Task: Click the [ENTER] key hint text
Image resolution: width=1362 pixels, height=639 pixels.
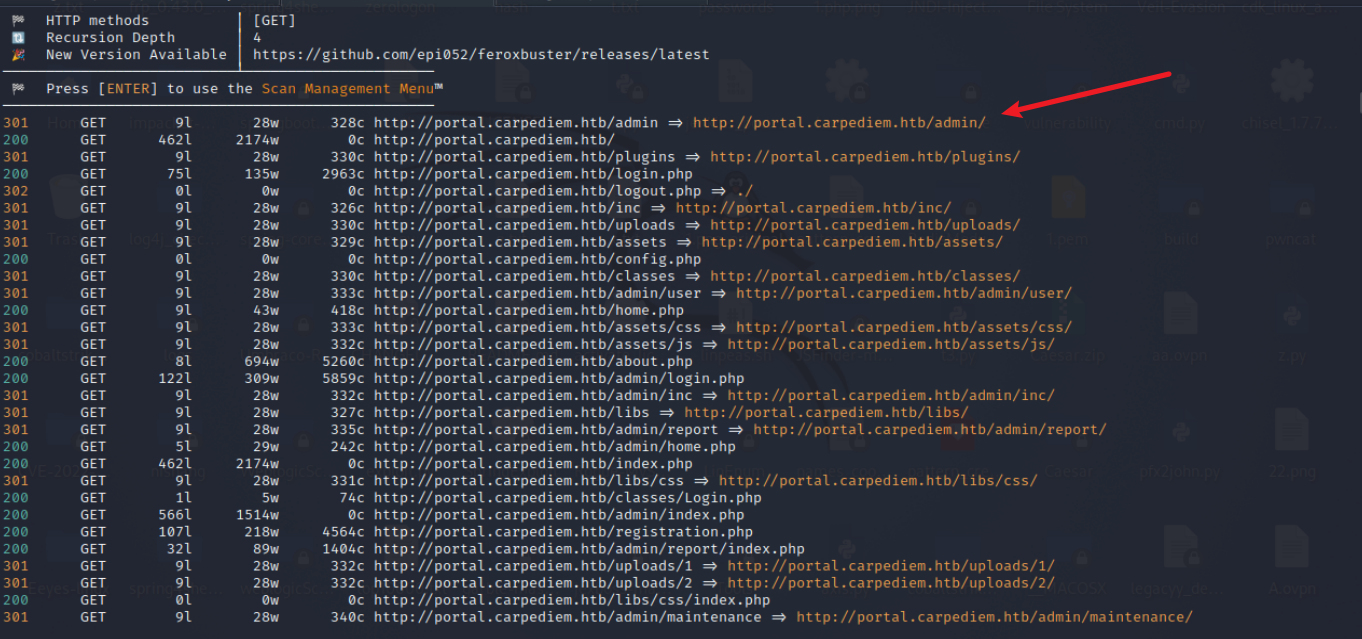Action: coord(128,88)
